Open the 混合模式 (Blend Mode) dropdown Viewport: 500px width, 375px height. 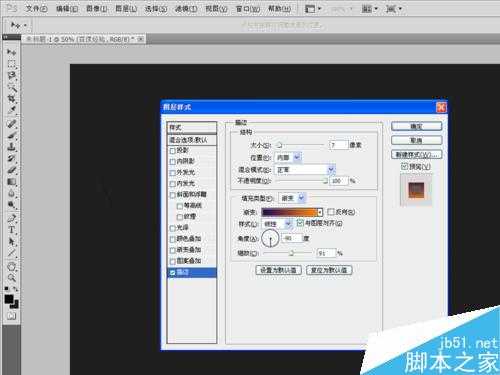[x=305, y=170]
